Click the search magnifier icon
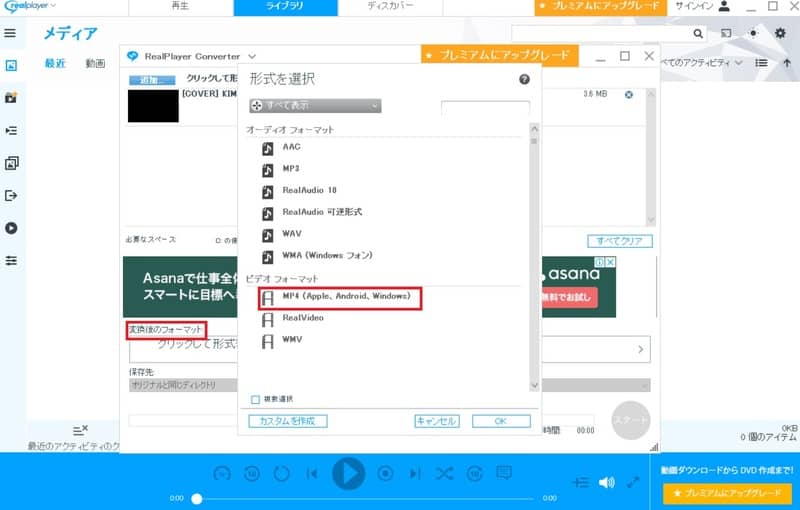The width and height of the screenshot is (800, 510). coord(698,34)
